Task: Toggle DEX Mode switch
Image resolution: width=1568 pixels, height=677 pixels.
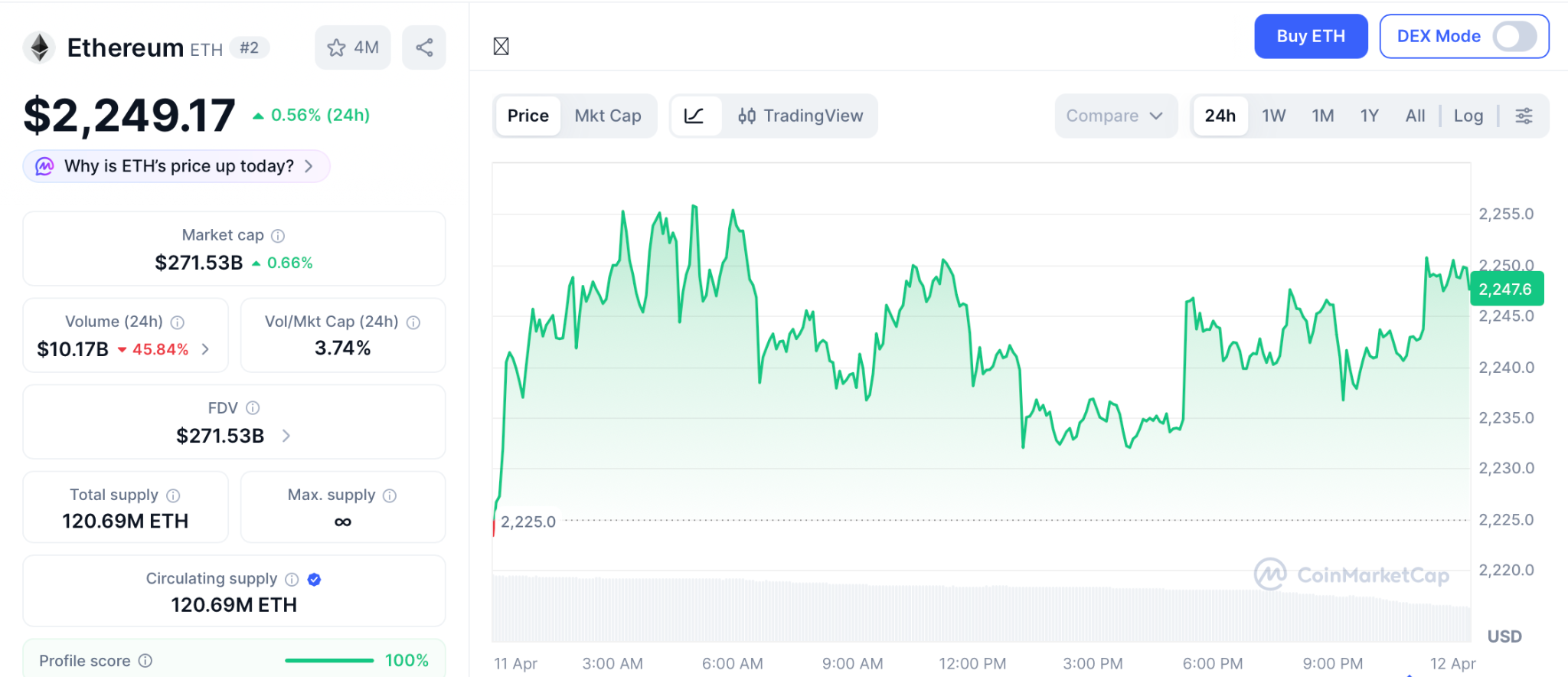Action: [x=1514, y=36]
